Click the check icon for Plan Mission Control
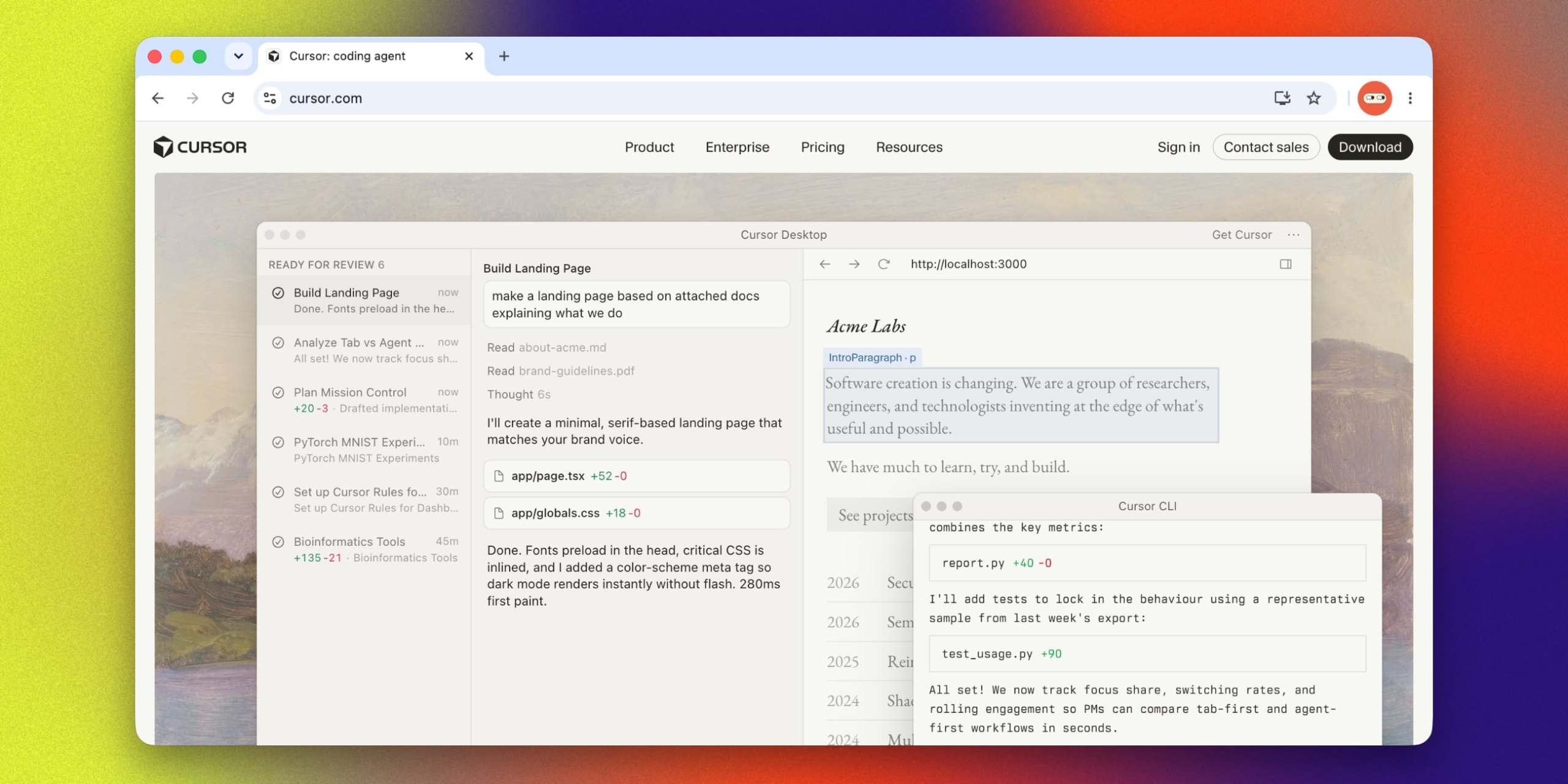This screenshot has height=784, width=1568. coord(278,392)
